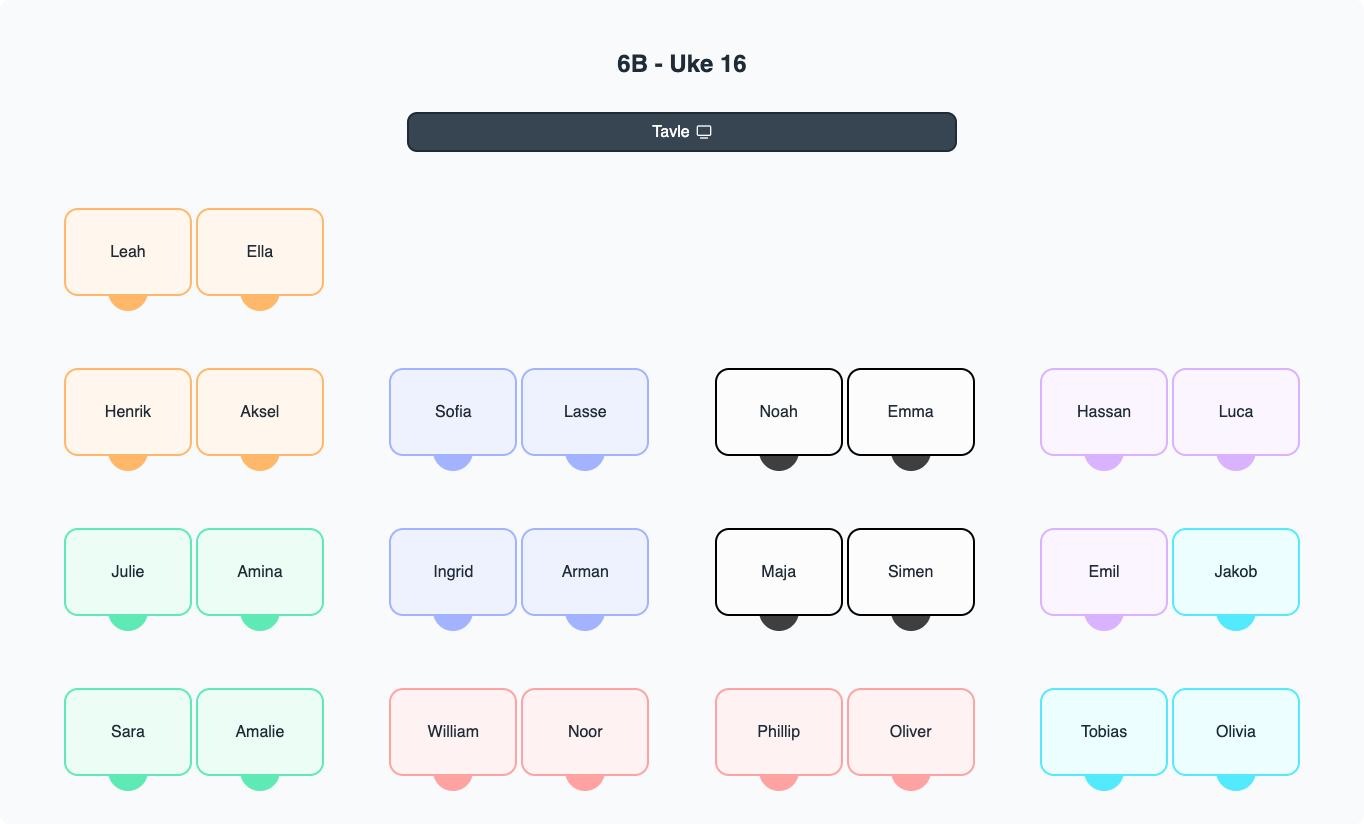Click the orange chair below Henrik

tap(128, 463)
